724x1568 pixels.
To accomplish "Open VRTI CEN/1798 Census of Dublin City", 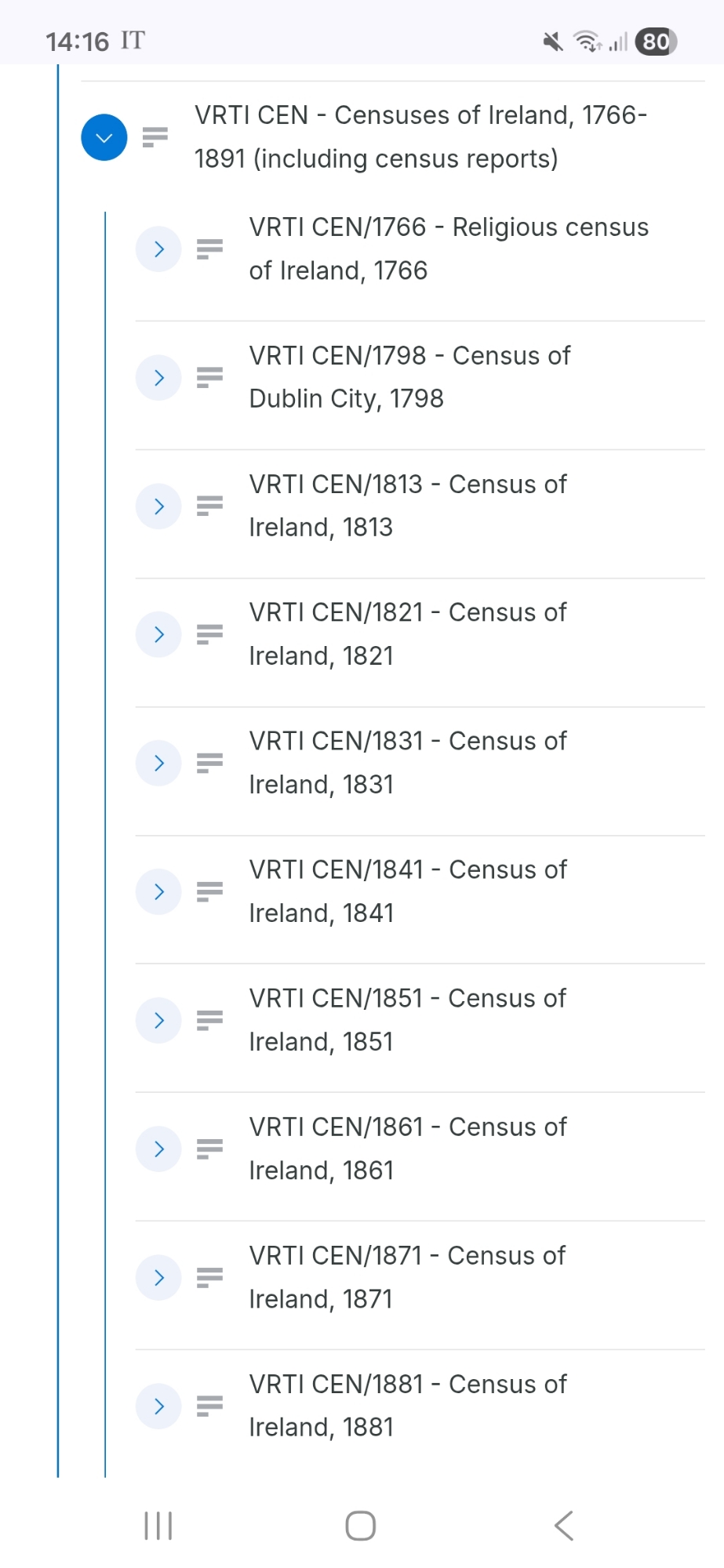I will [x=409, y=377].
